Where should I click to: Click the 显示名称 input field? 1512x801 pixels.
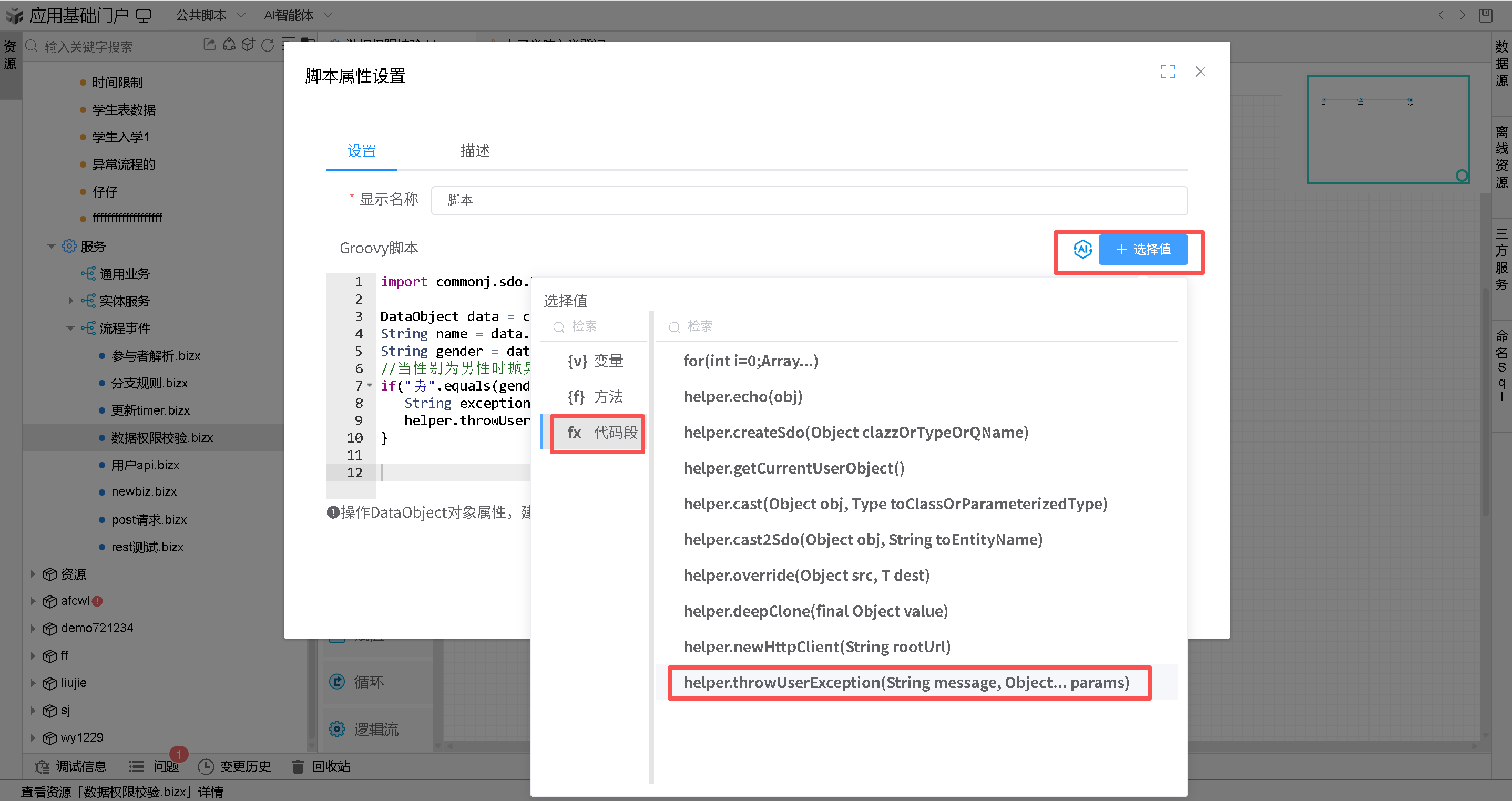coord(808,200)
